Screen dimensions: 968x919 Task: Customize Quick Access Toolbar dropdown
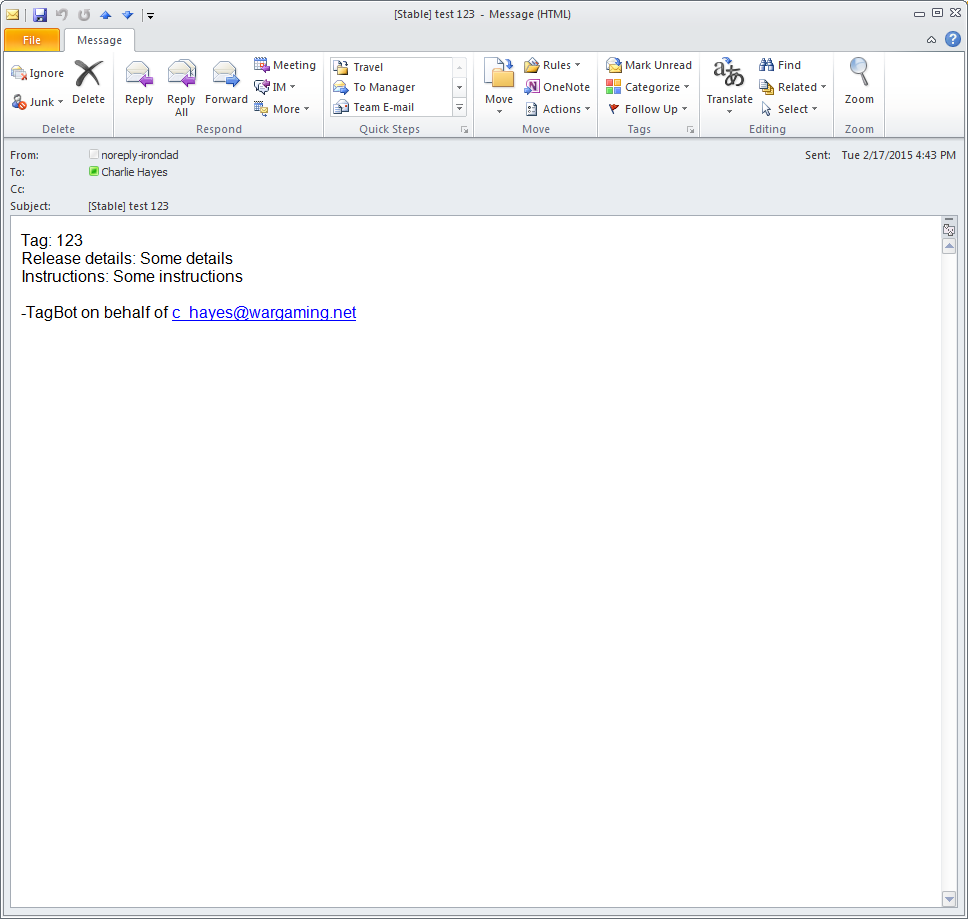[150, 15]
